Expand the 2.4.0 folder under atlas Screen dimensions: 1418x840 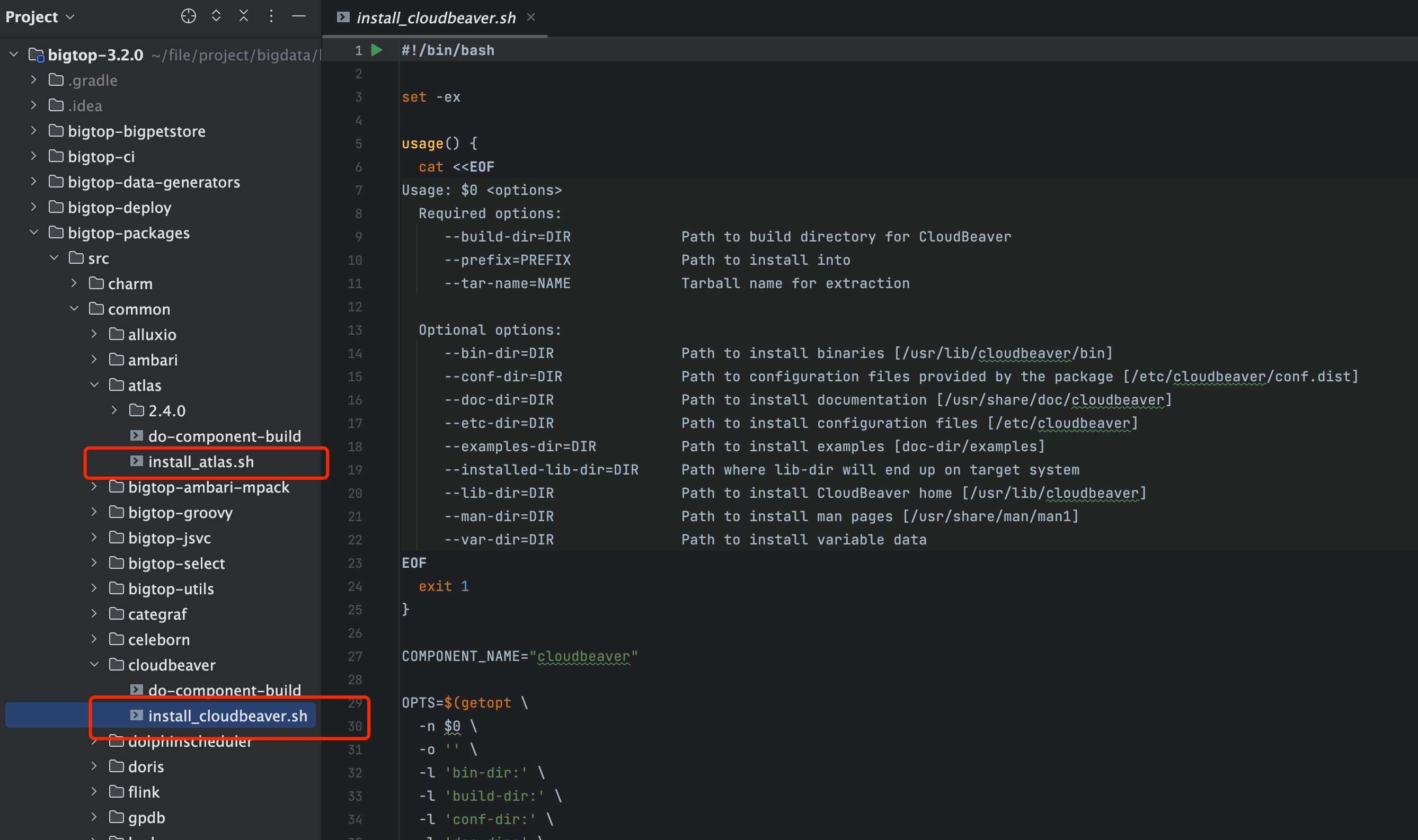tap(114, 410)
